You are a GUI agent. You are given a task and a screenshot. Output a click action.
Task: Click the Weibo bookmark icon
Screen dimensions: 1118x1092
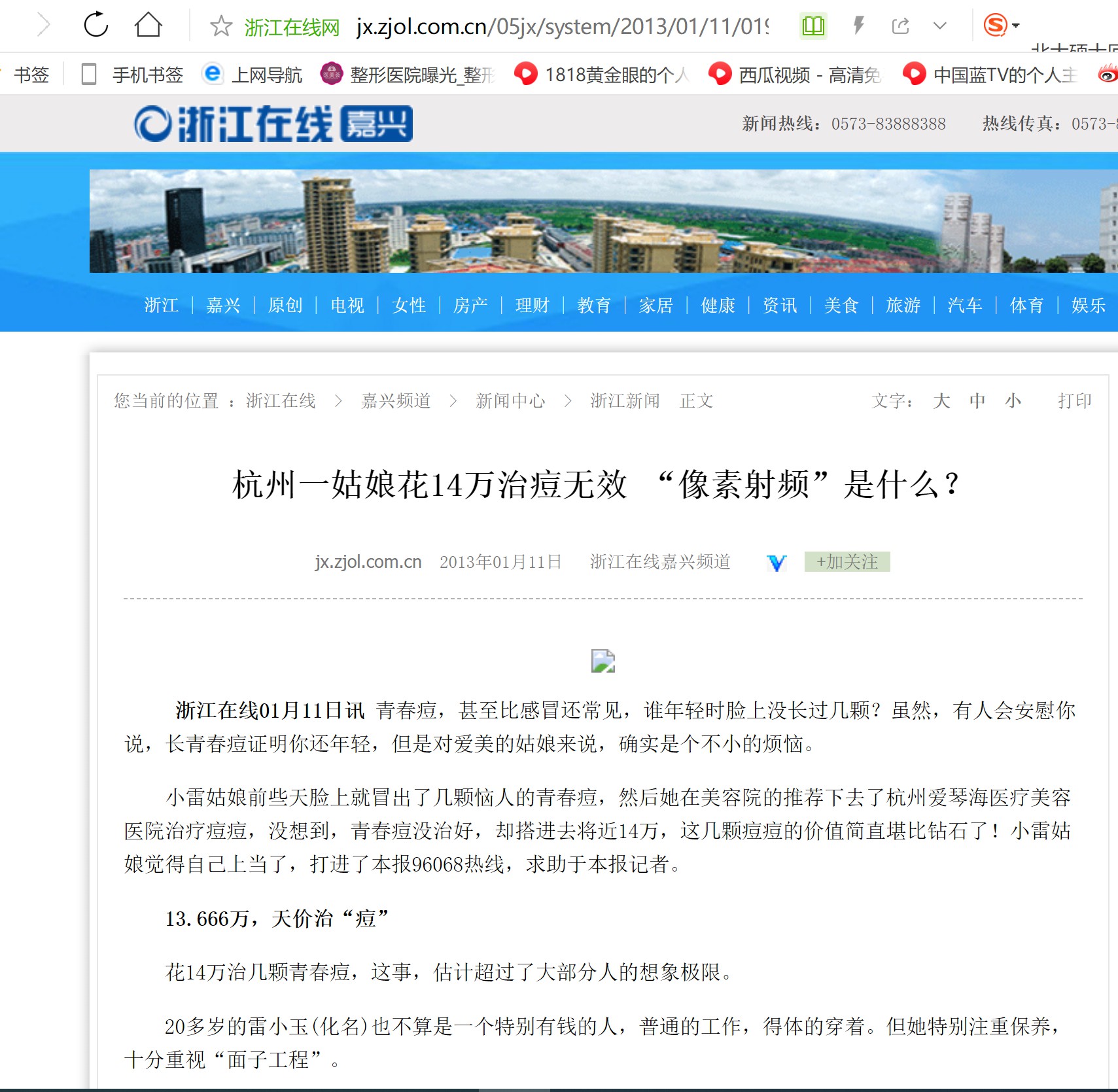[x=1108, y=75]
